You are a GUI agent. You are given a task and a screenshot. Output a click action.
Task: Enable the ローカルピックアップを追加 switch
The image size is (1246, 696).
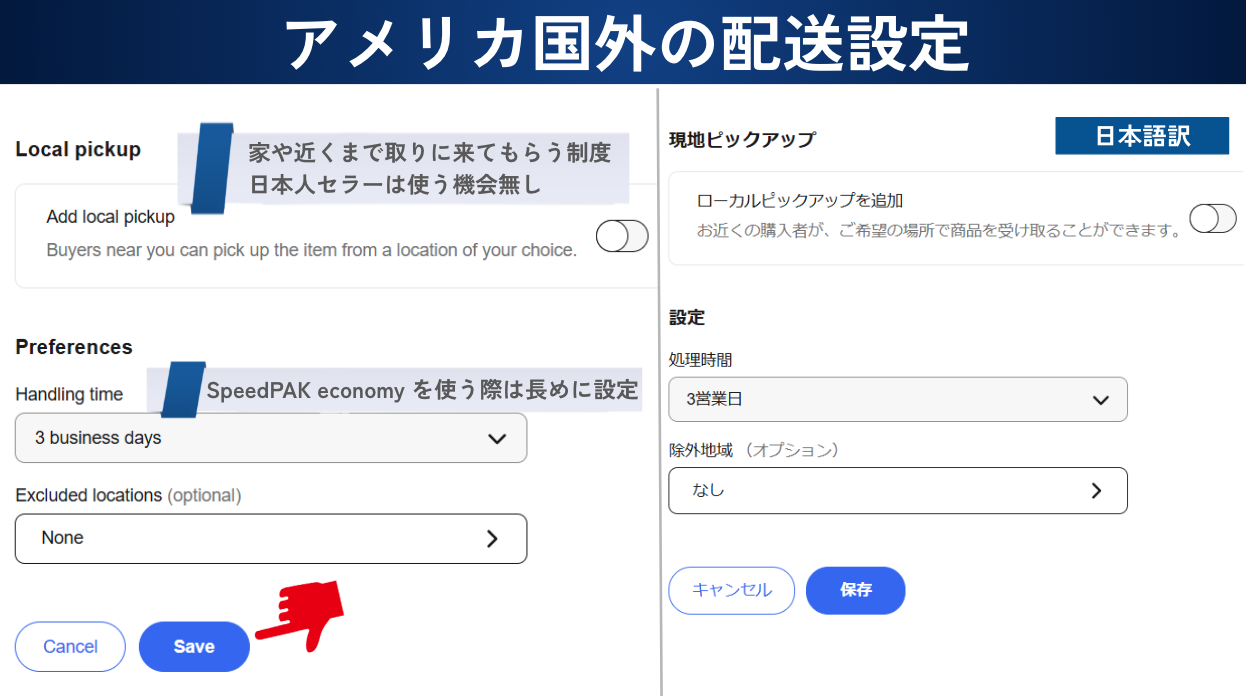pyautogui.click(x=1212, y=218)
